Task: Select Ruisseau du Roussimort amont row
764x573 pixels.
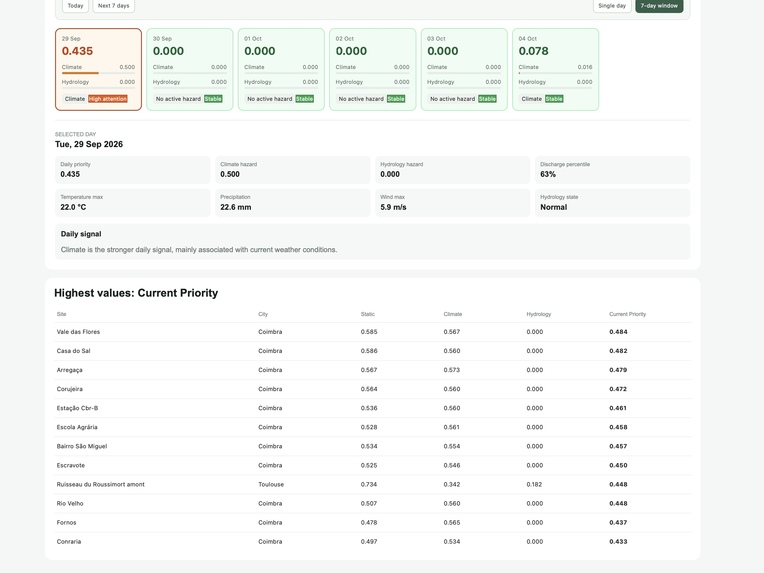Action: click(373, 484)
